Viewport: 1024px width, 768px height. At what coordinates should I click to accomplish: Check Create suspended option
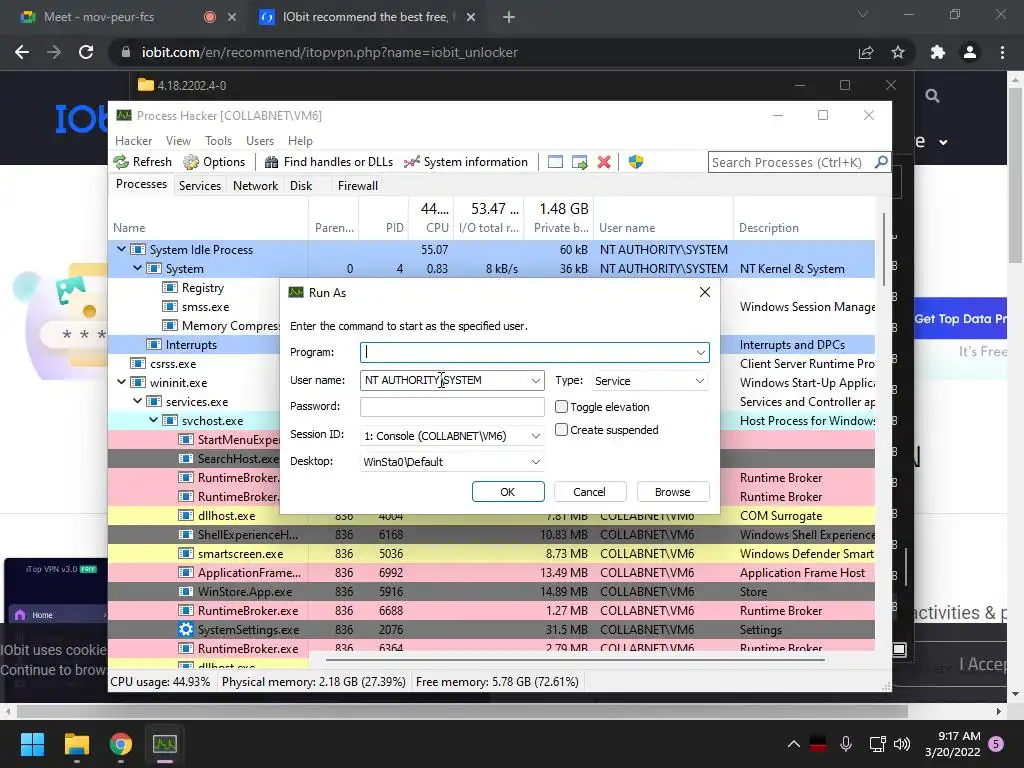561,430
